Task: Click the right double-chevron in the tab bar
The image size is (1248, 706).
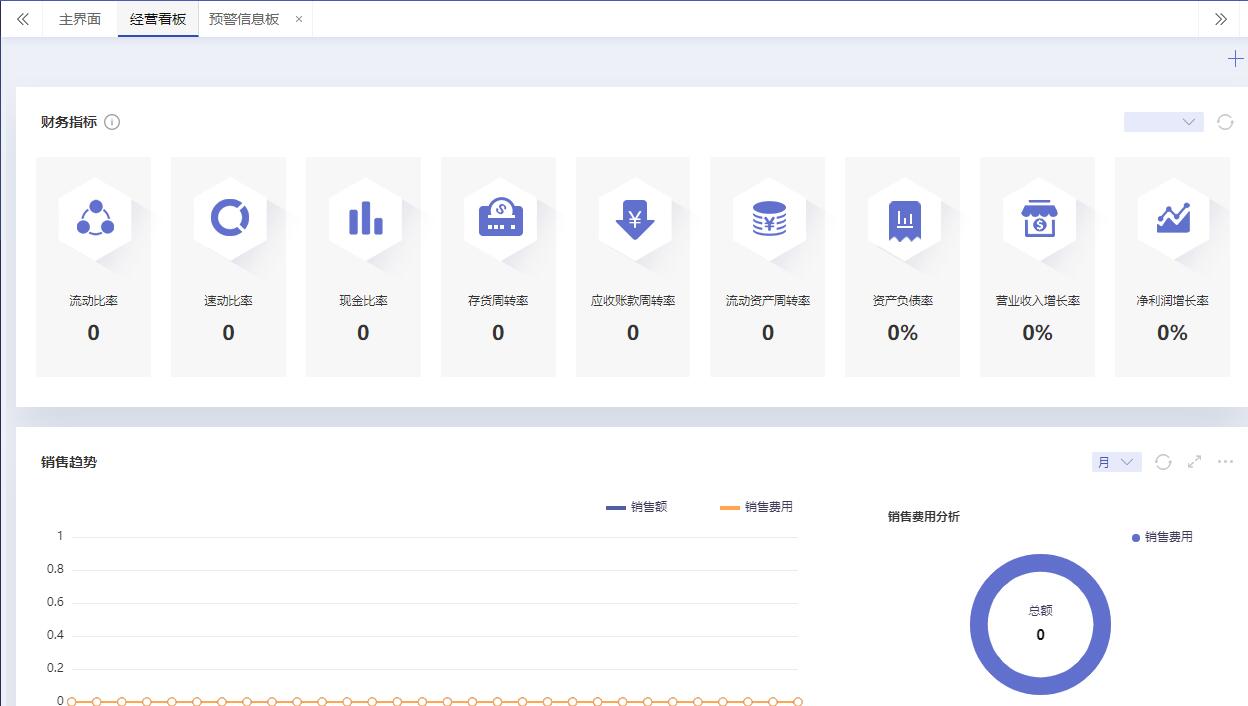Action: click(1221, 19)
